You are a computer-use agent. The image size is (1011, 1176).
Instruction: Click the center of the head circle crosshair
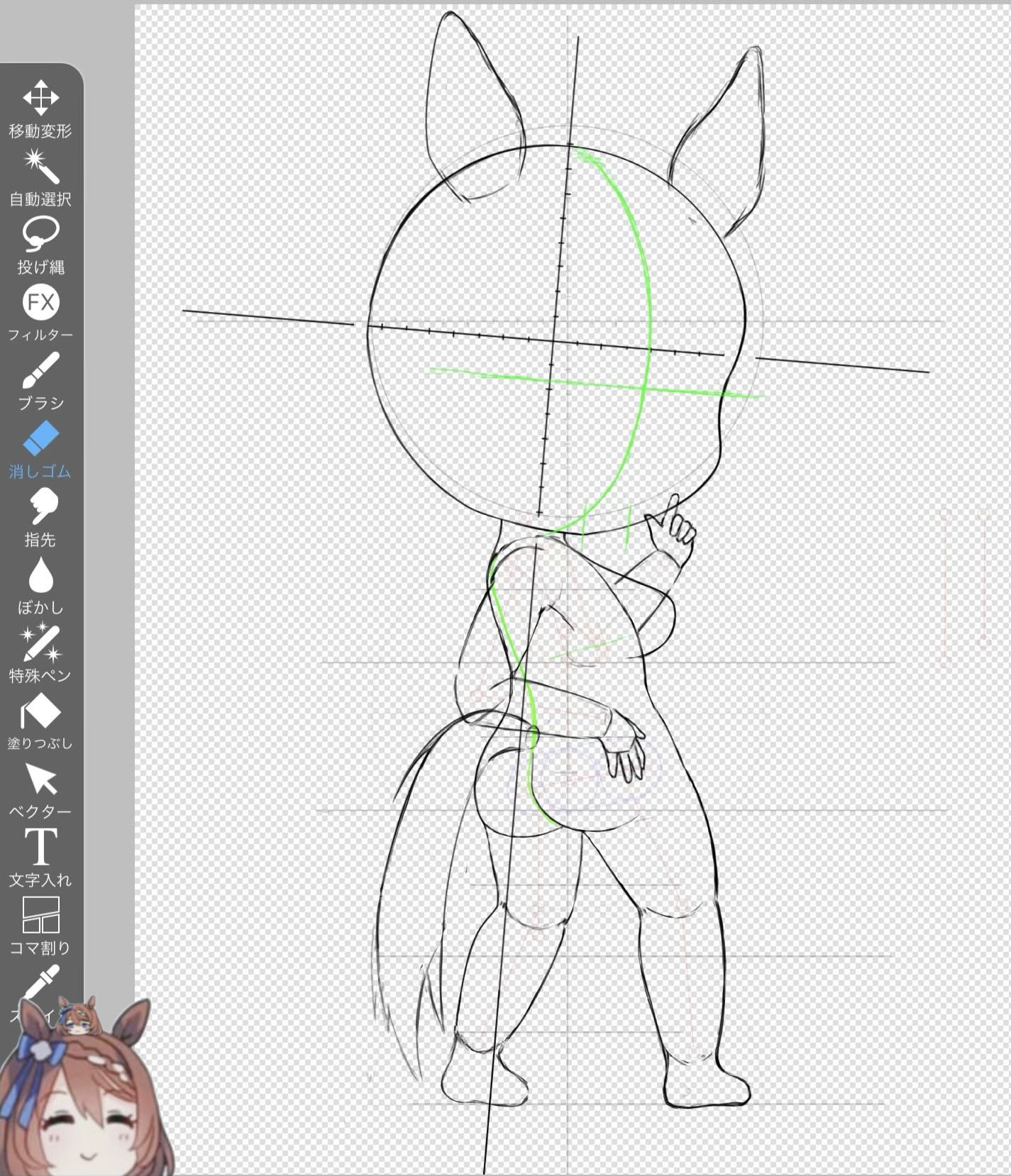[x=553, y=341]
